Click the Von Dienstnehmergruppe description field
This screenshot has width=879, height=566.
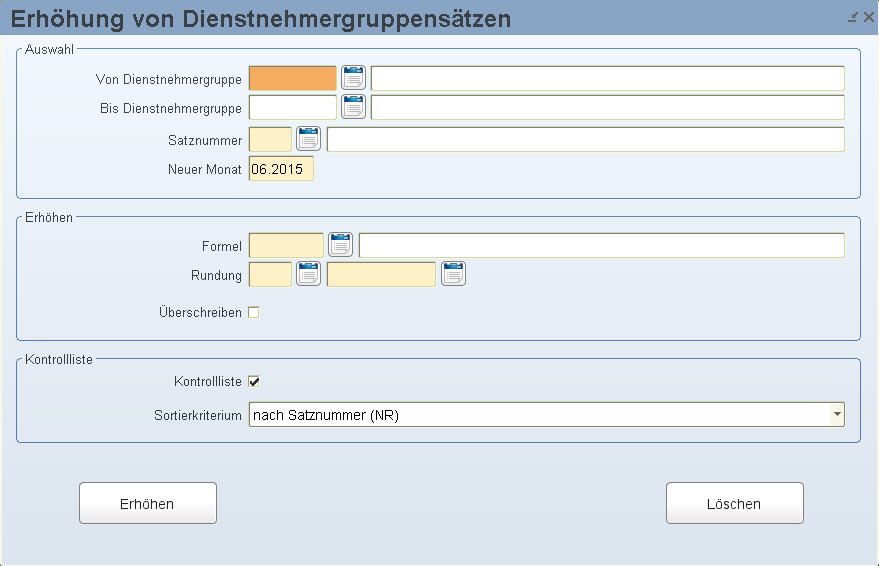[x=607, y=78]
